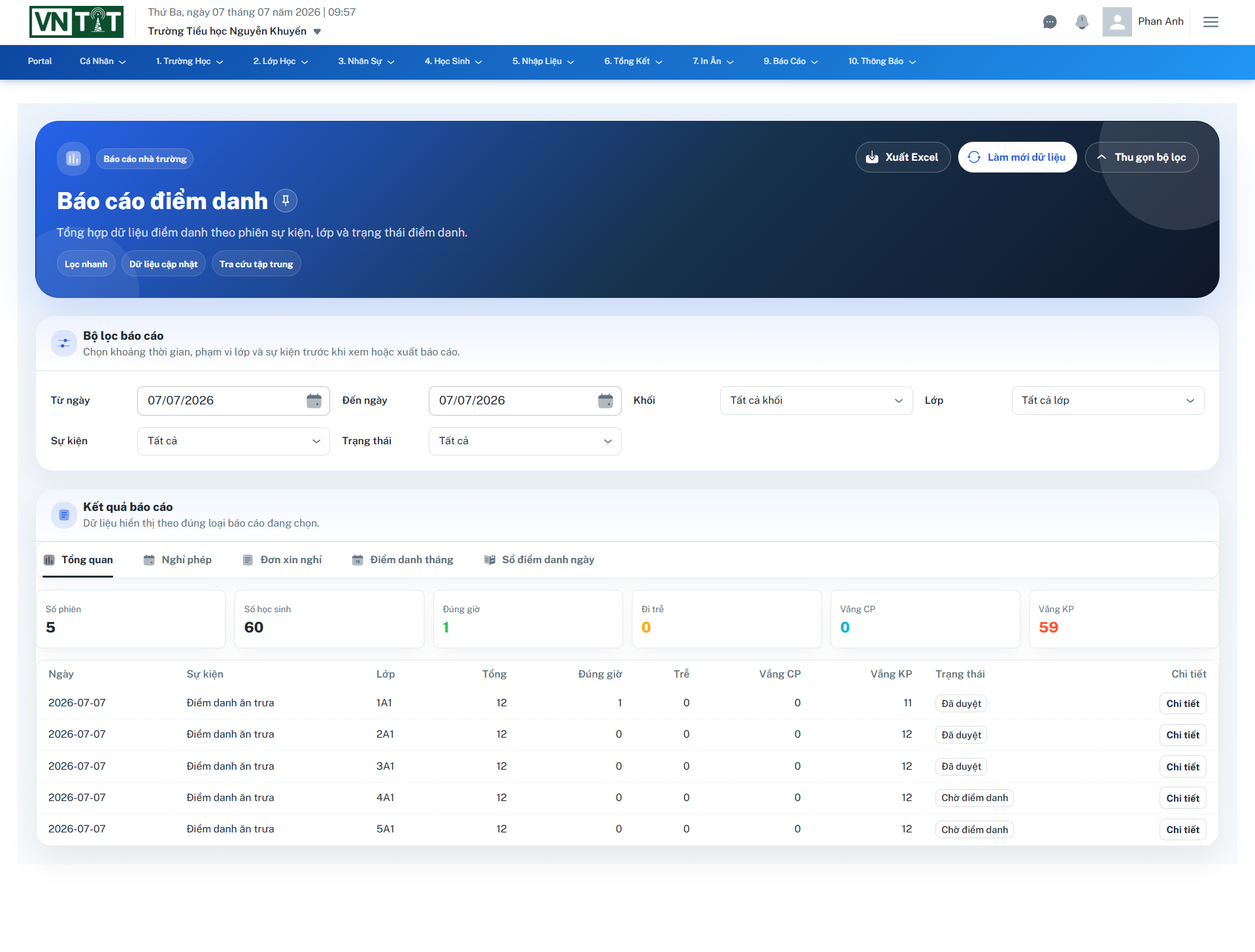Collapse filters with Thu gọn bộ lọc
This screenshot has height=952, width=1255.
click(1141, 157)
